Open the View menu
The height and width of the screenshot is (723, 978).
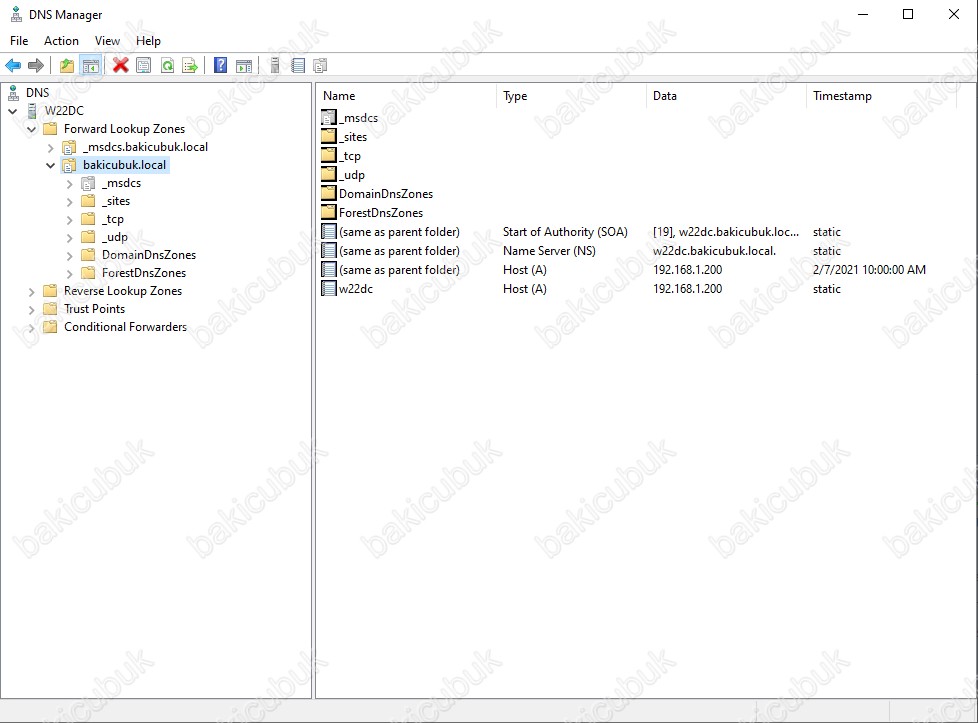tap(107, 41)
